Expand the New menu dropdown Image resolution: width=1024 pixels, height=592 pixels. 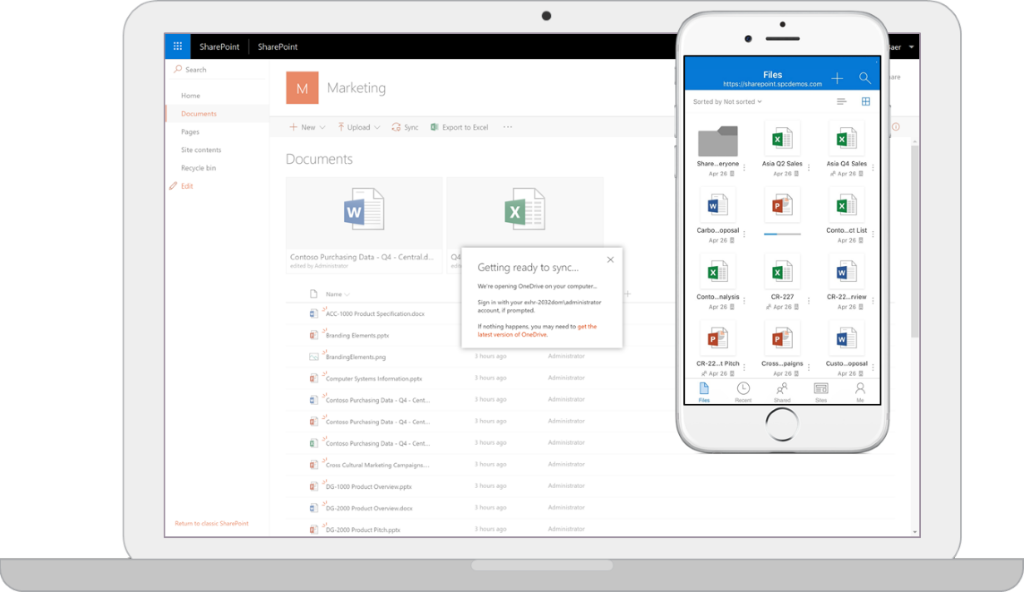(x=322, y=127)
